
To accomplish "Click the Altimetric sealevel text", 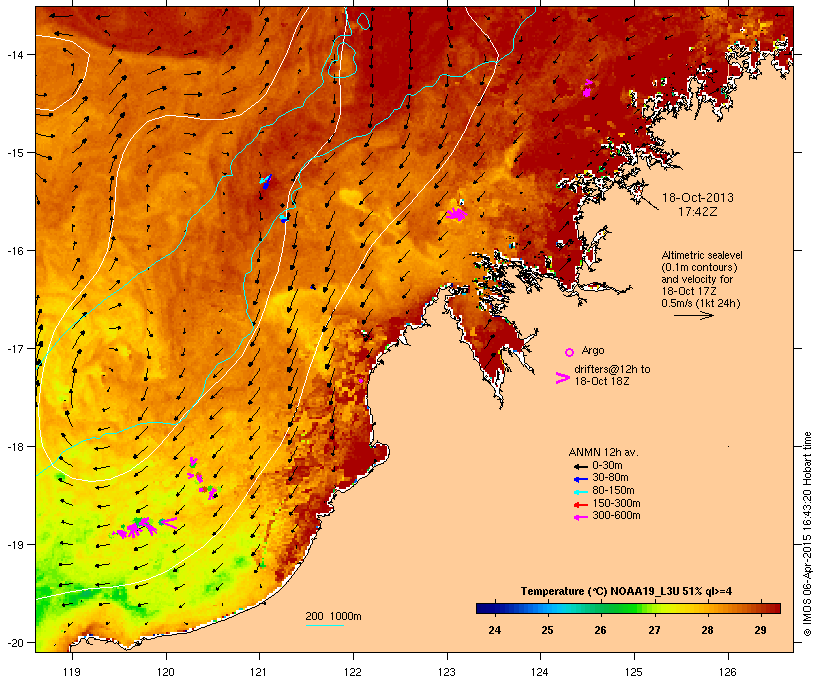I will click(702, 255).
